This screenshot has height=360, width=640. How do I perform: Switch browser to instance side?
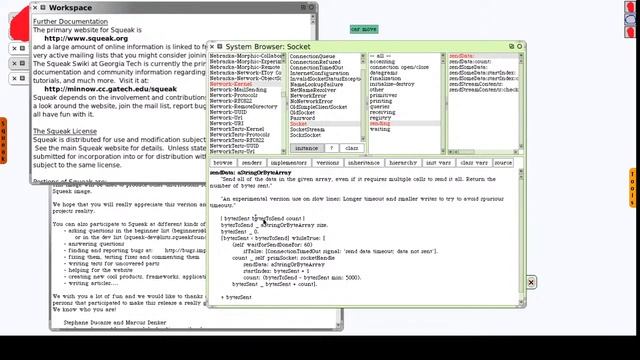click(307, 148)
